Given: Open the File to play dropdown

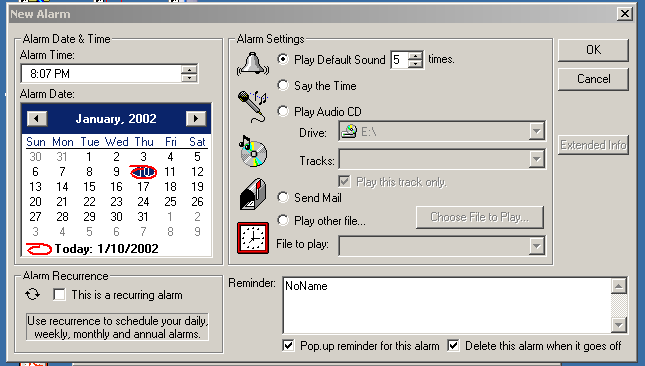Looking at the screenshot, I should [x=536, y=246].
